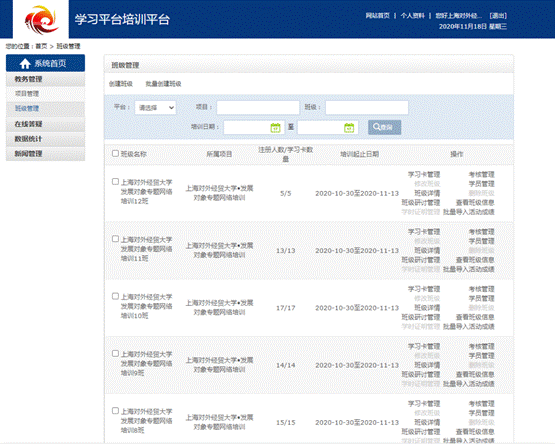
Task: Open 学员管理 for 培训8班
Action: 481,413
